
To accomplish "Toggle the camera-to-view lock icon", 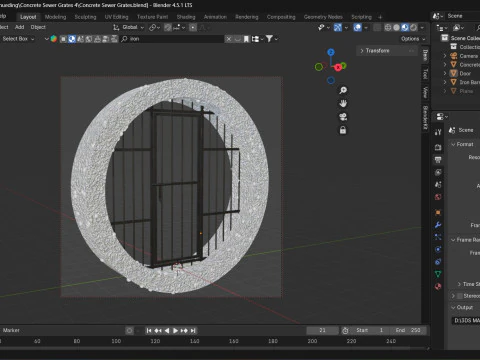I will click(343, 130).
